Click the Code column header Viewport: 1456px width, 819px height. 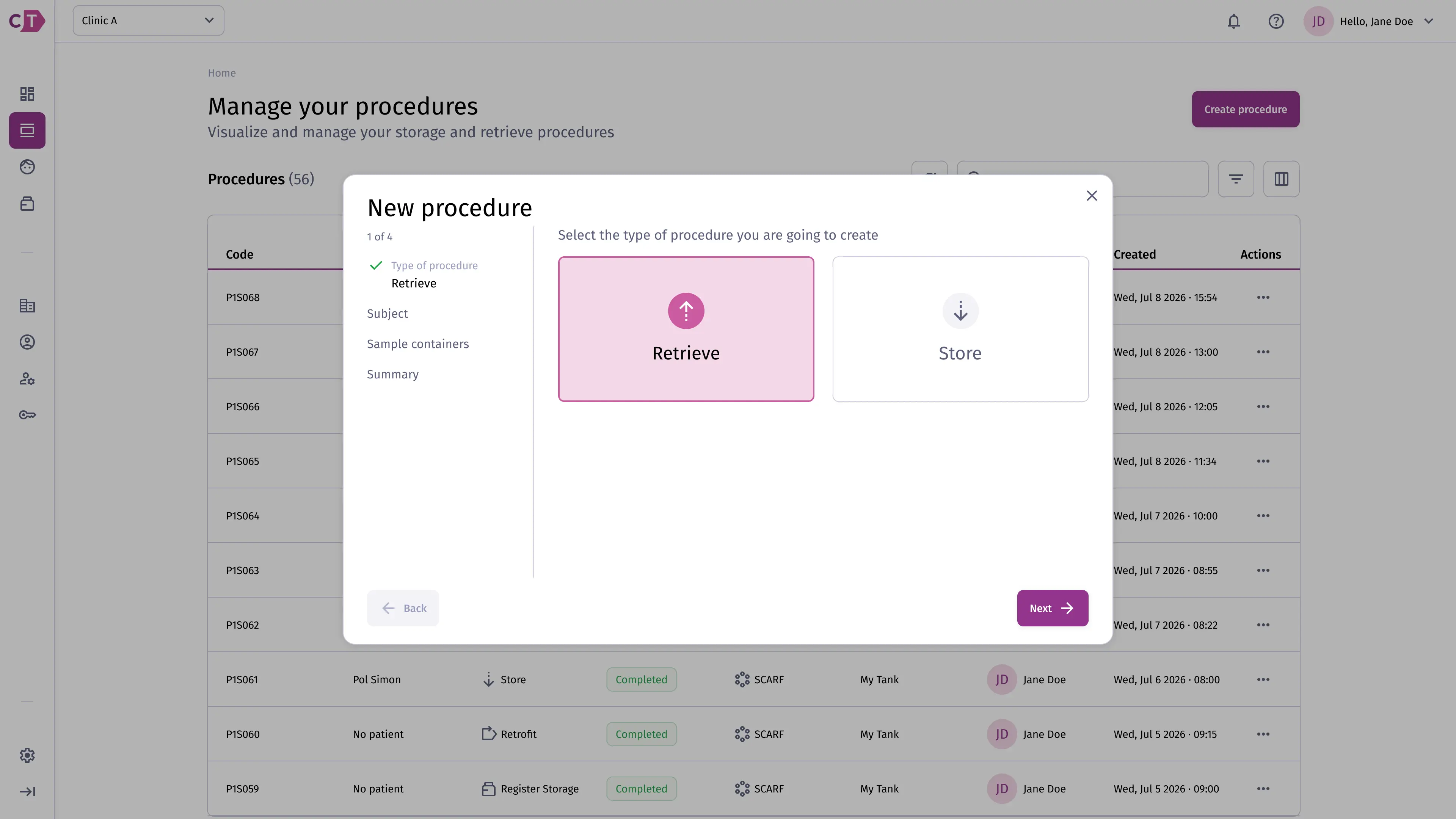click(x=239, y=254)
